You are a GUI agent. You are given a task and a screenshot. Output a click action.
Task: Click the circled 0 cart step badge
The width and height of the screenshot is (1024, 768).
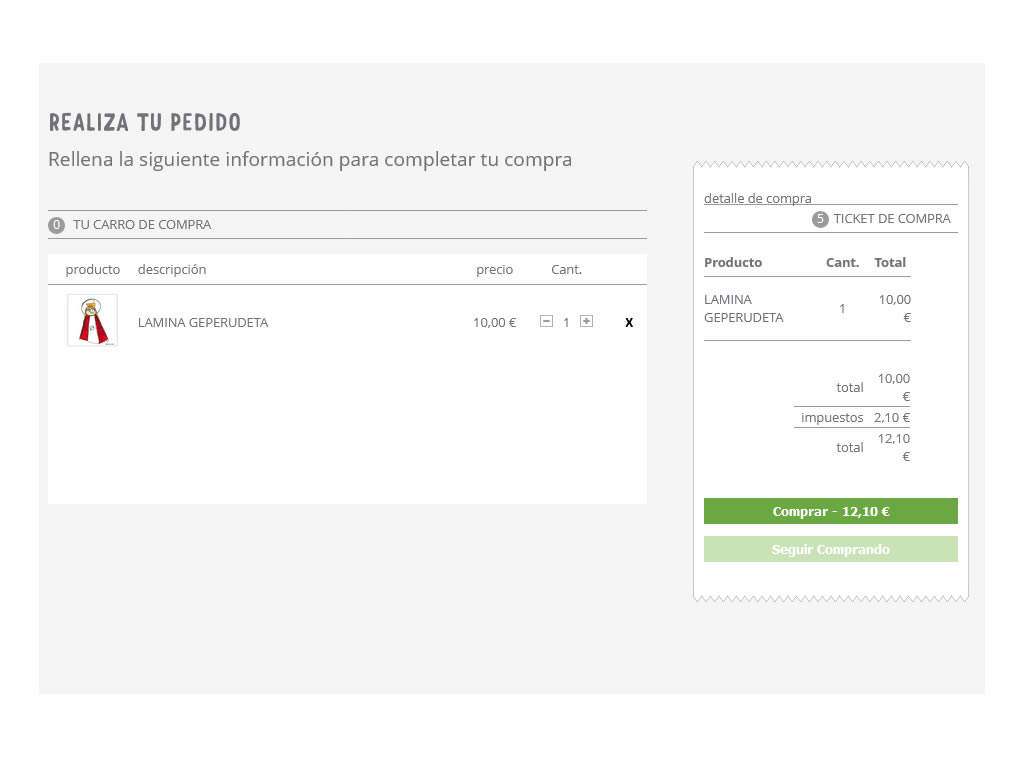(57, 225)
